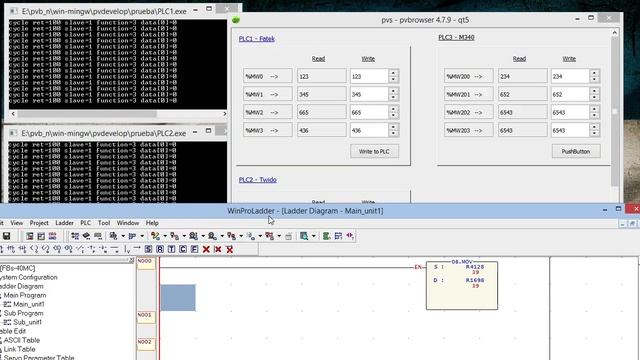Click the %MW201 write field showing 652
This screenshot has width=640, height=360.
(570, 94)
